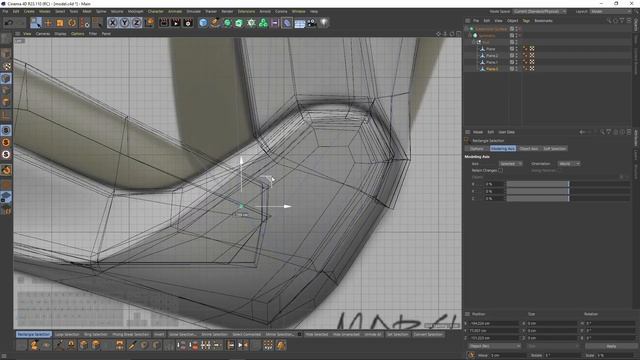Click the coordinate system cube icon
The height and width of the screenshot is (360, 640).
click(149, 23)
